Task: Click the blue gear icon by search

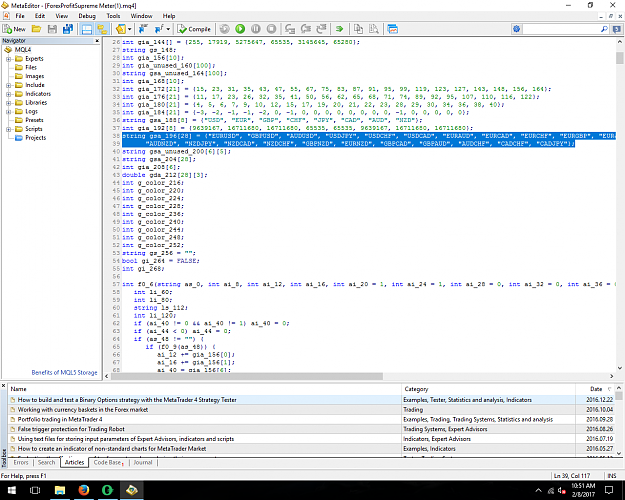Action: pyautogui.click(x=517, y=29)
